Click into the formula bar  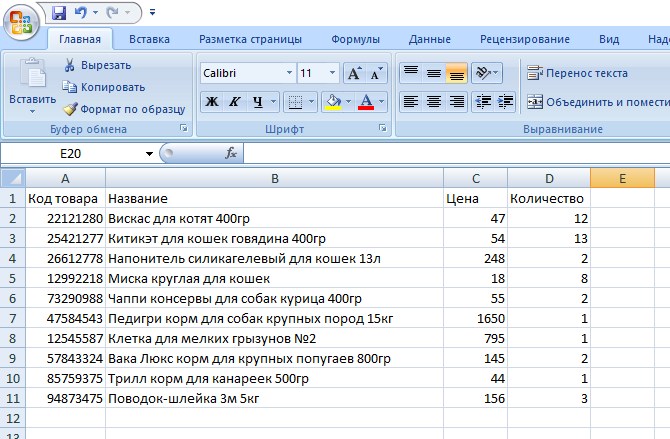point(456,153)
